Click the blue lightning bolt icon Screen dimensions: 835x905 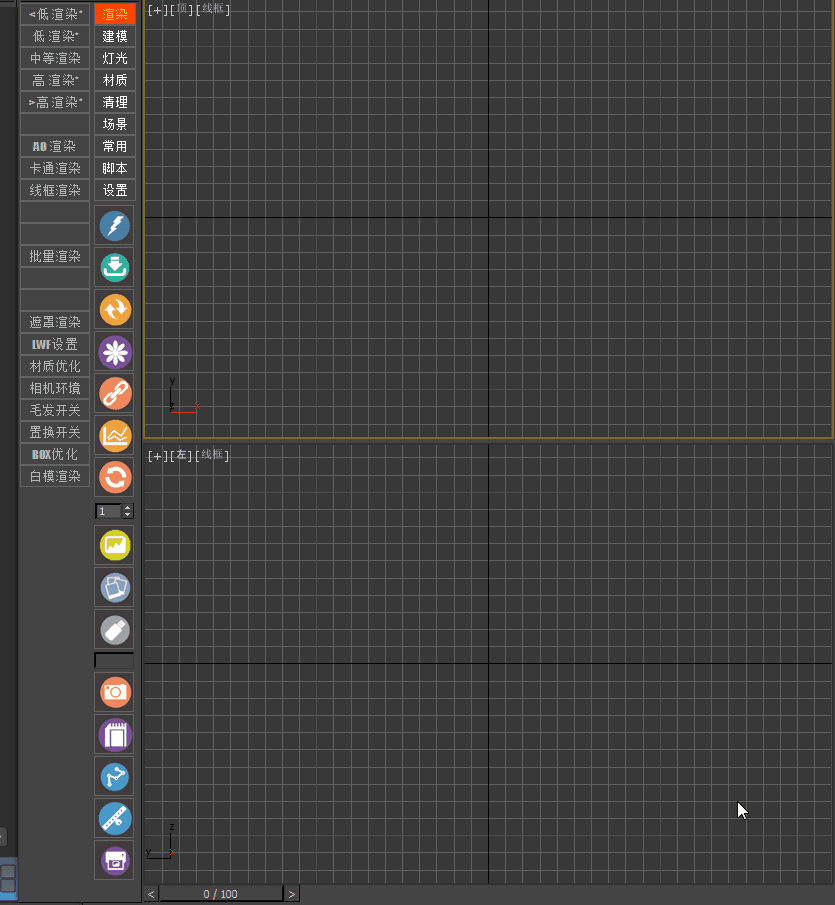click(x=114, y=226)
